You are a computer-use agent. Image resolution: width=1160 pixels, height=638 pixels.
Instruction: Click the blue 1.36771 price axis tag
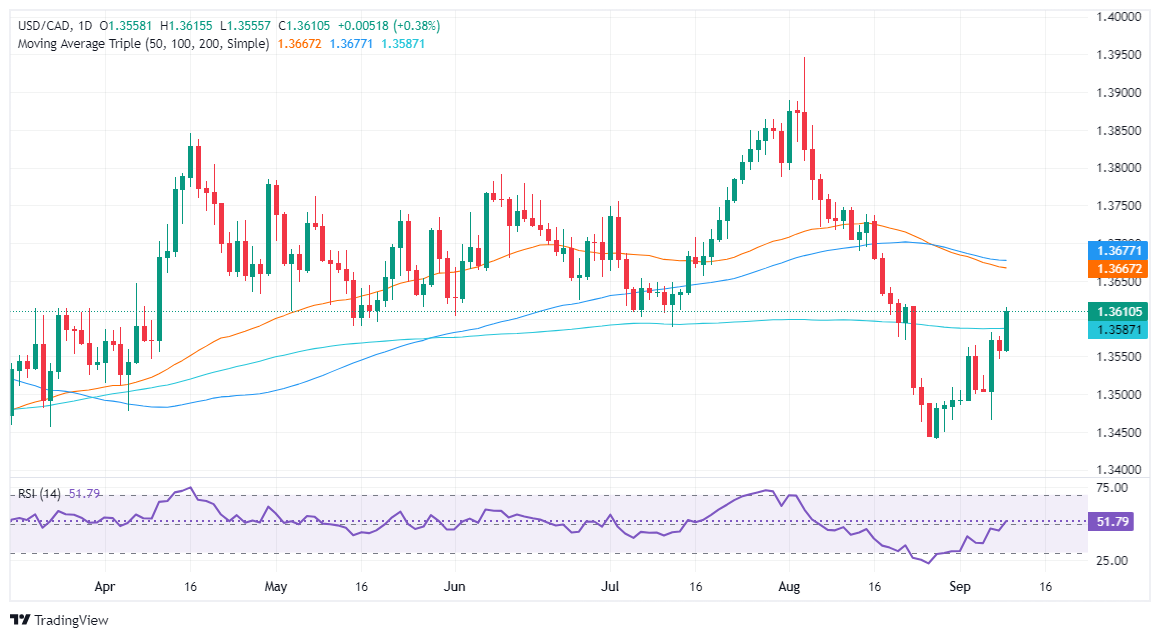(1117, 250)
